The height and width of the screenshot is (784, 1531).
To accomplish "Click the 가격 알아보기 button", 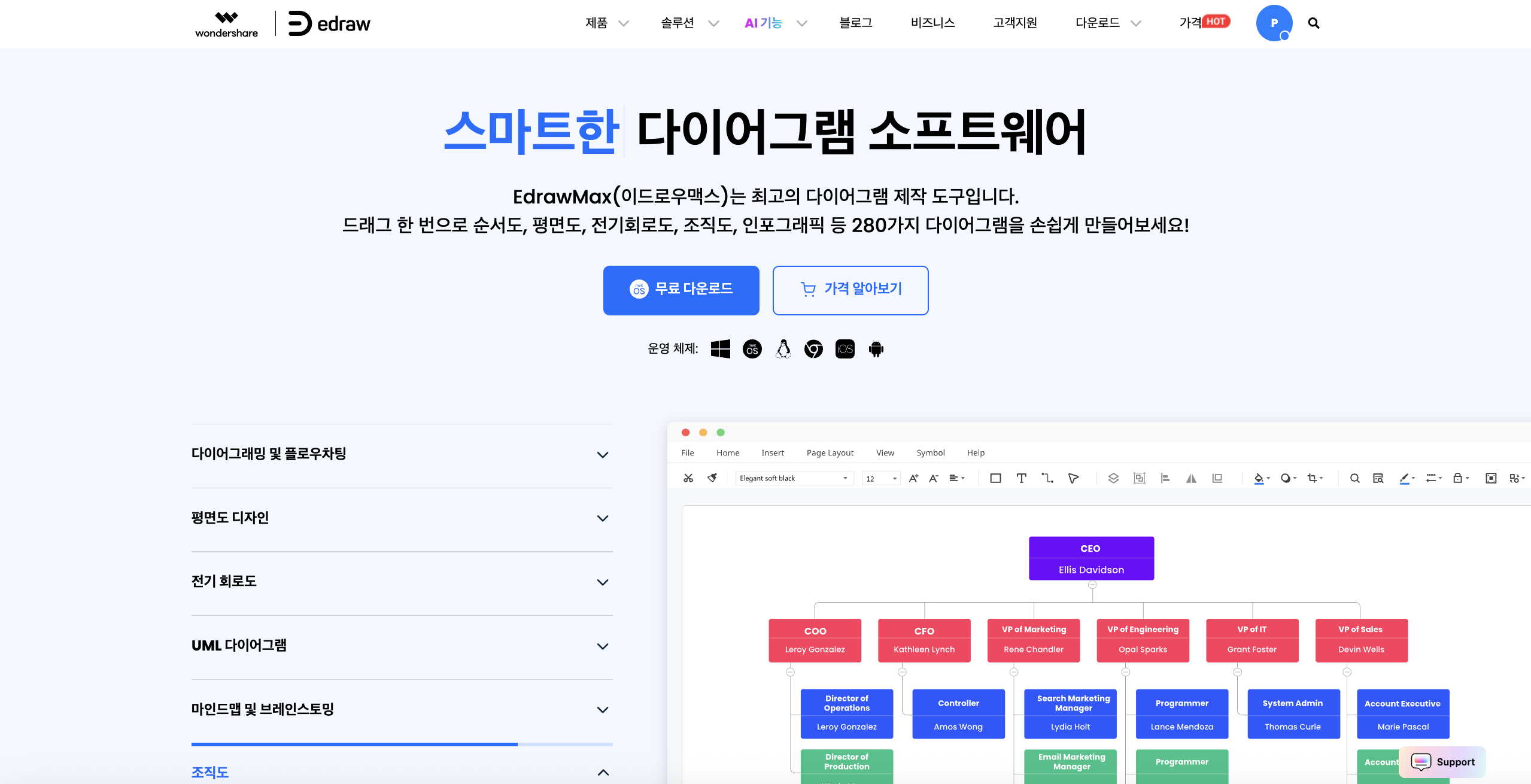I will click(850, 290).
